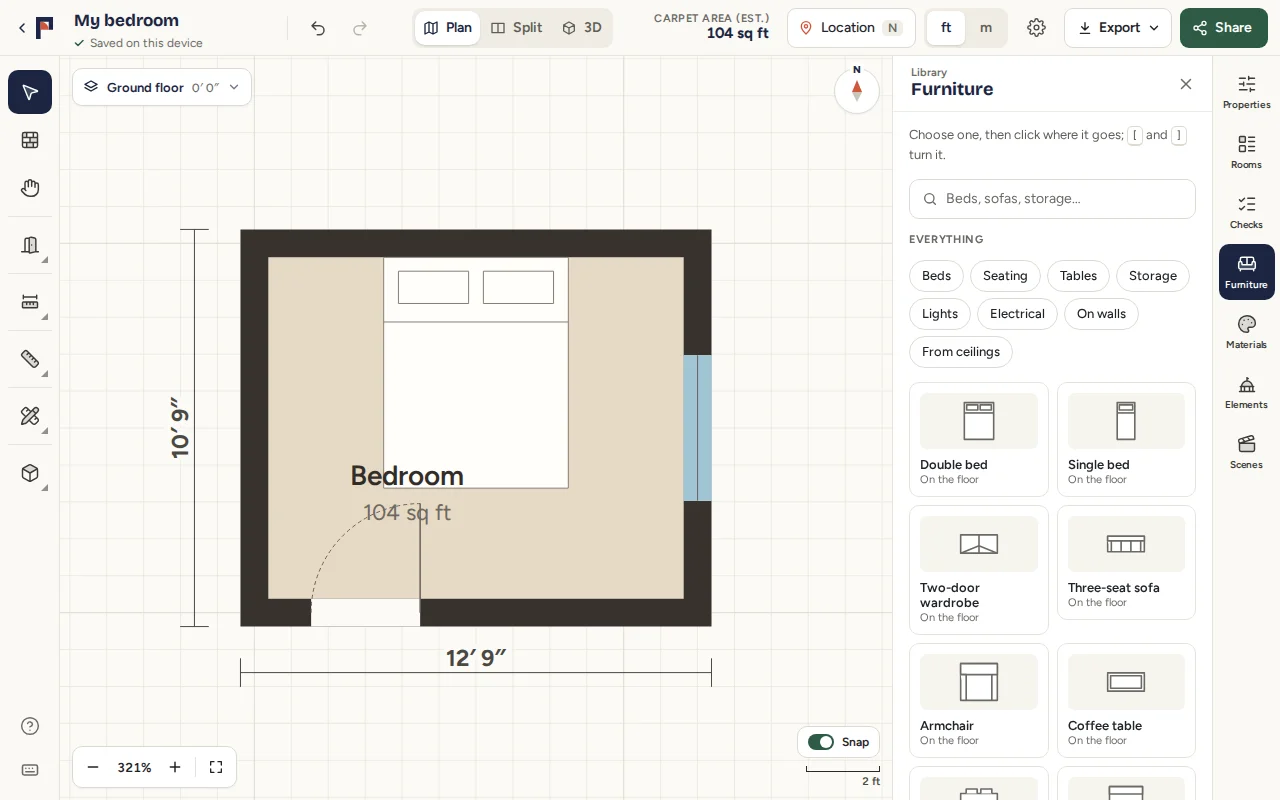Screen dimensions: 1280x800
Task: Open the Elements panel
Action: pyautogui.click(x=1246, y=392)
